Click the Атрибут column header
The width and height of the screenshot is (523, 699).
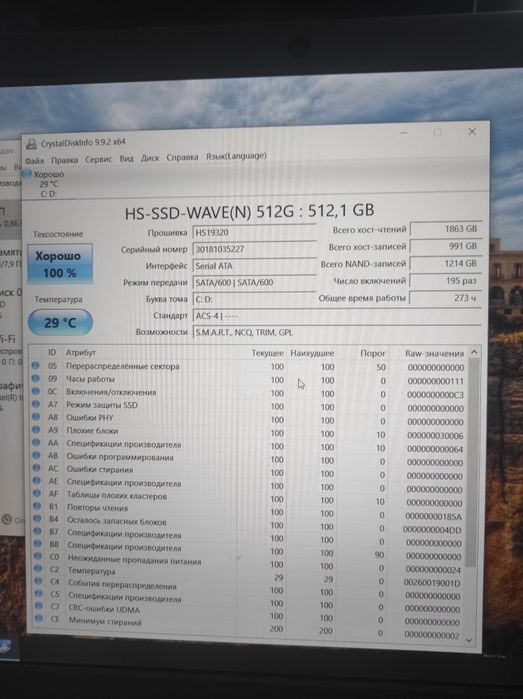(81, 352)
